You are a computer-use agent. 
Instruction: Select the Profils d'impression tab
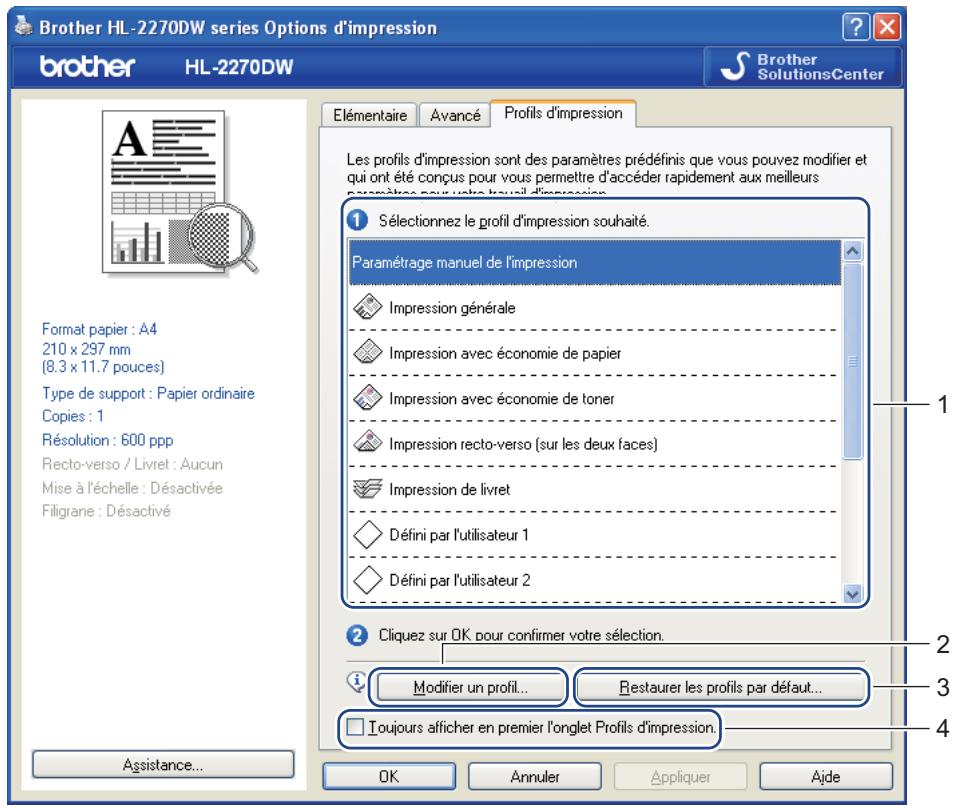[x=563, y=113]
